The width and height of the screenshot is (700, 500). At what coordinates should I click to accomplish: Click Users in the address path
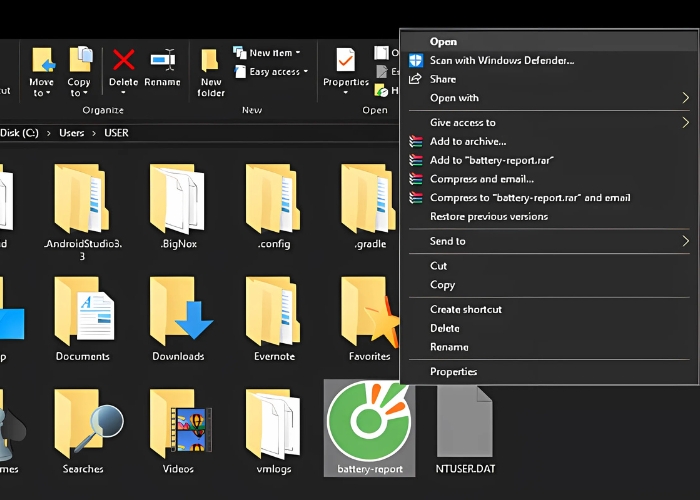coord(70,133)
